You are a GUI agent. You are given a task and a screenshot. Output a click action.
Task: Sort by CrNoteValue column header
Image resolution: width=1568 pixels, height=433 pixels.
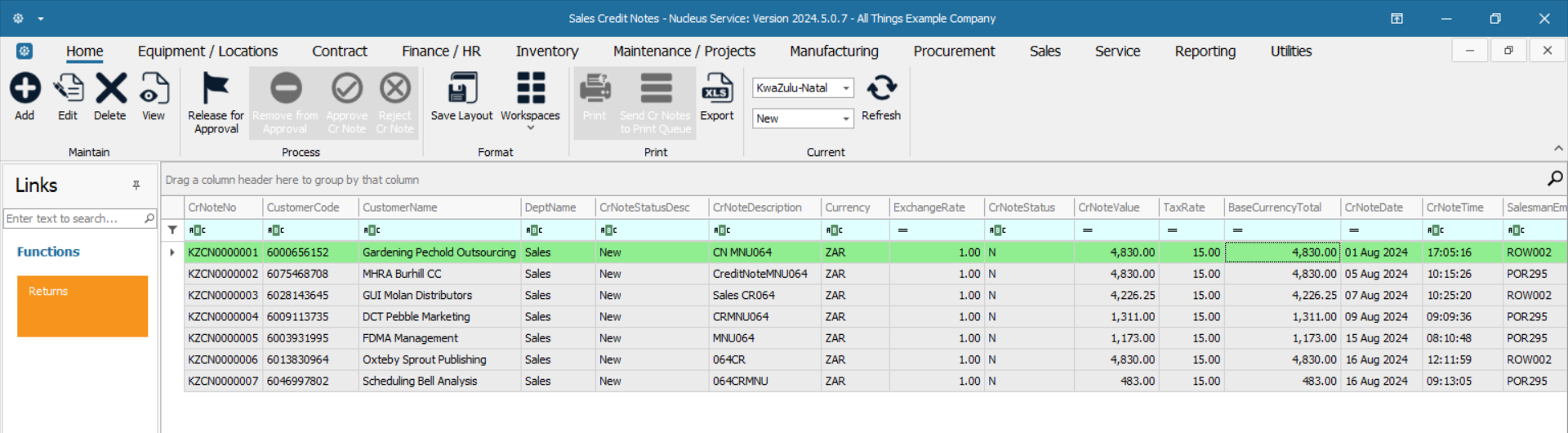click(1116, 208)
